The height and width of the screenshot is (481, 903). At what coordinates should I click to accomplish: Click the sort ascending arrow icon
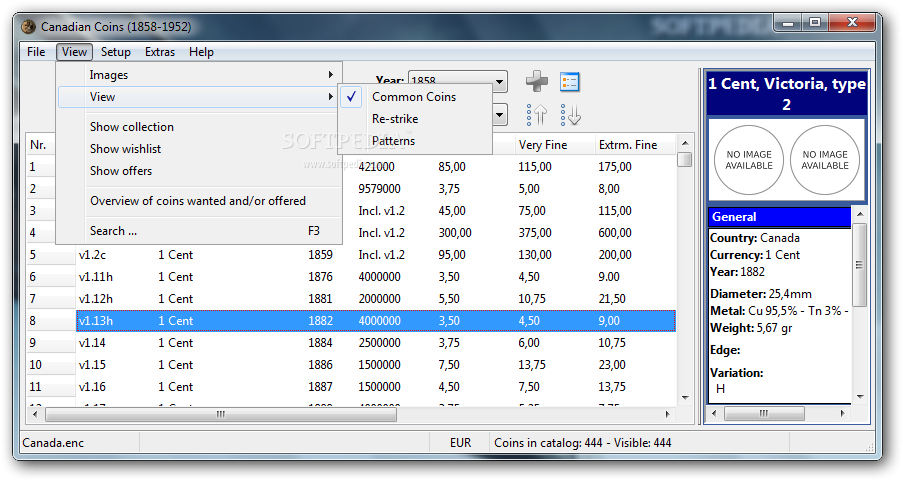point(537,115)
